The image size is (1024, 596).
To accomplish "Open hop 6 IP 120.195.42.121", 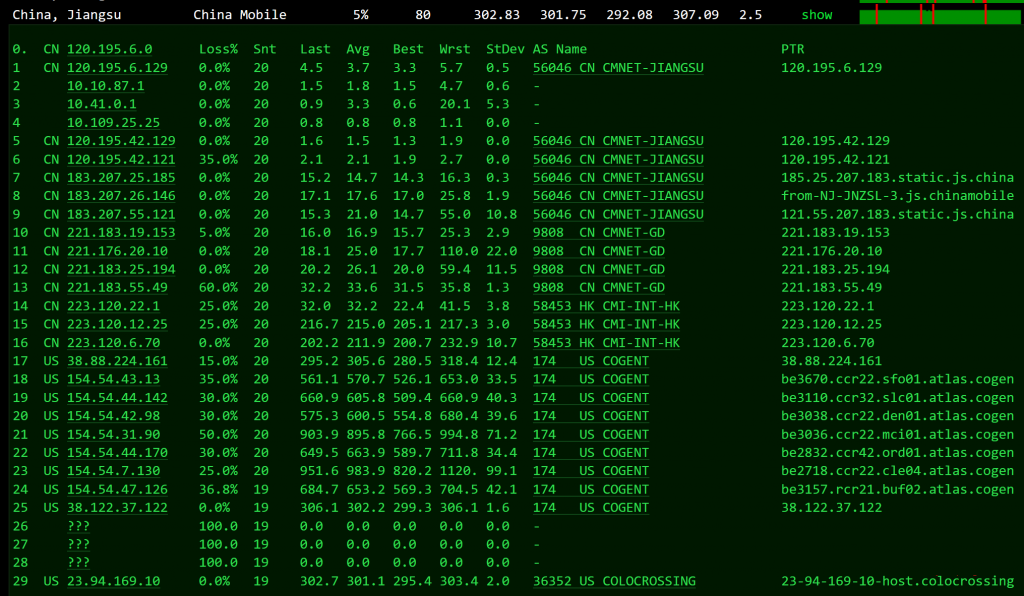I will [x=121, y=159].
